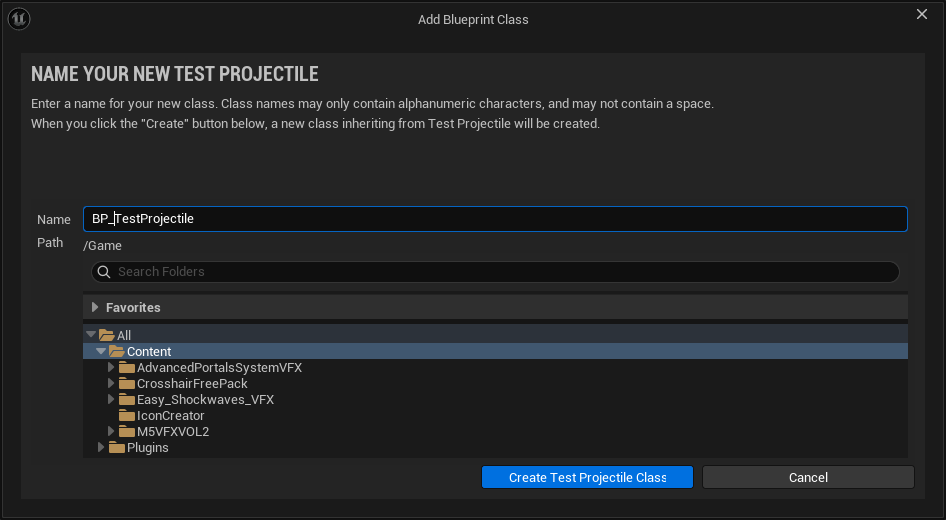Collapse the Content folder arrow
This screenshot has height=520, width=946.
[x=101, y=352]
